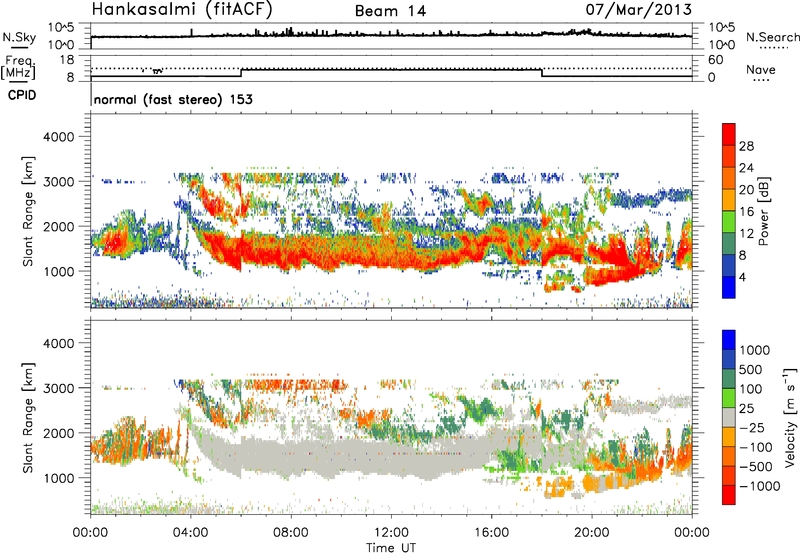Select the 'Power [dB]' color bar title
800x554 pixels.
pyautogui.click(x=763, y=211)
